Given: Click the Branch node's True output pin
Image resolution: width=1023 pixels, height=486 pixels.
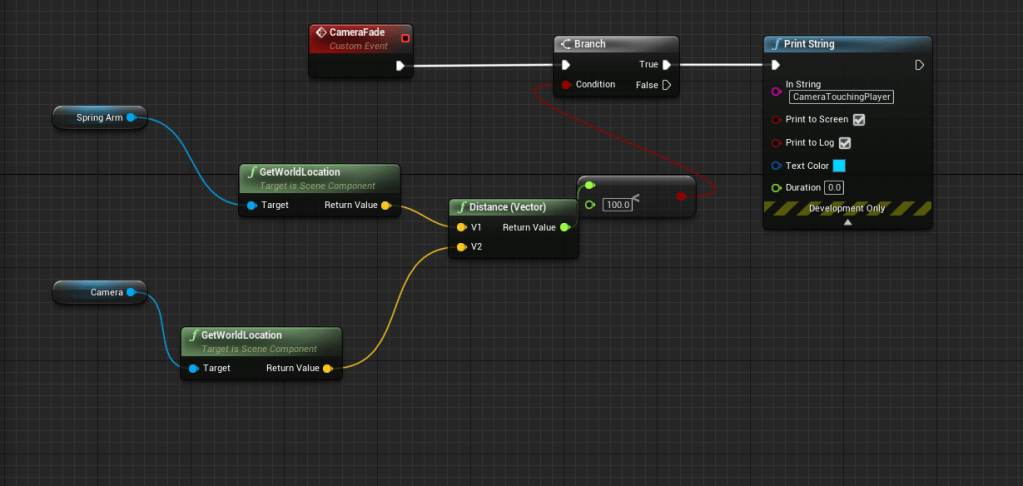Looking at the screenshot, I should [x=667, y=64].
